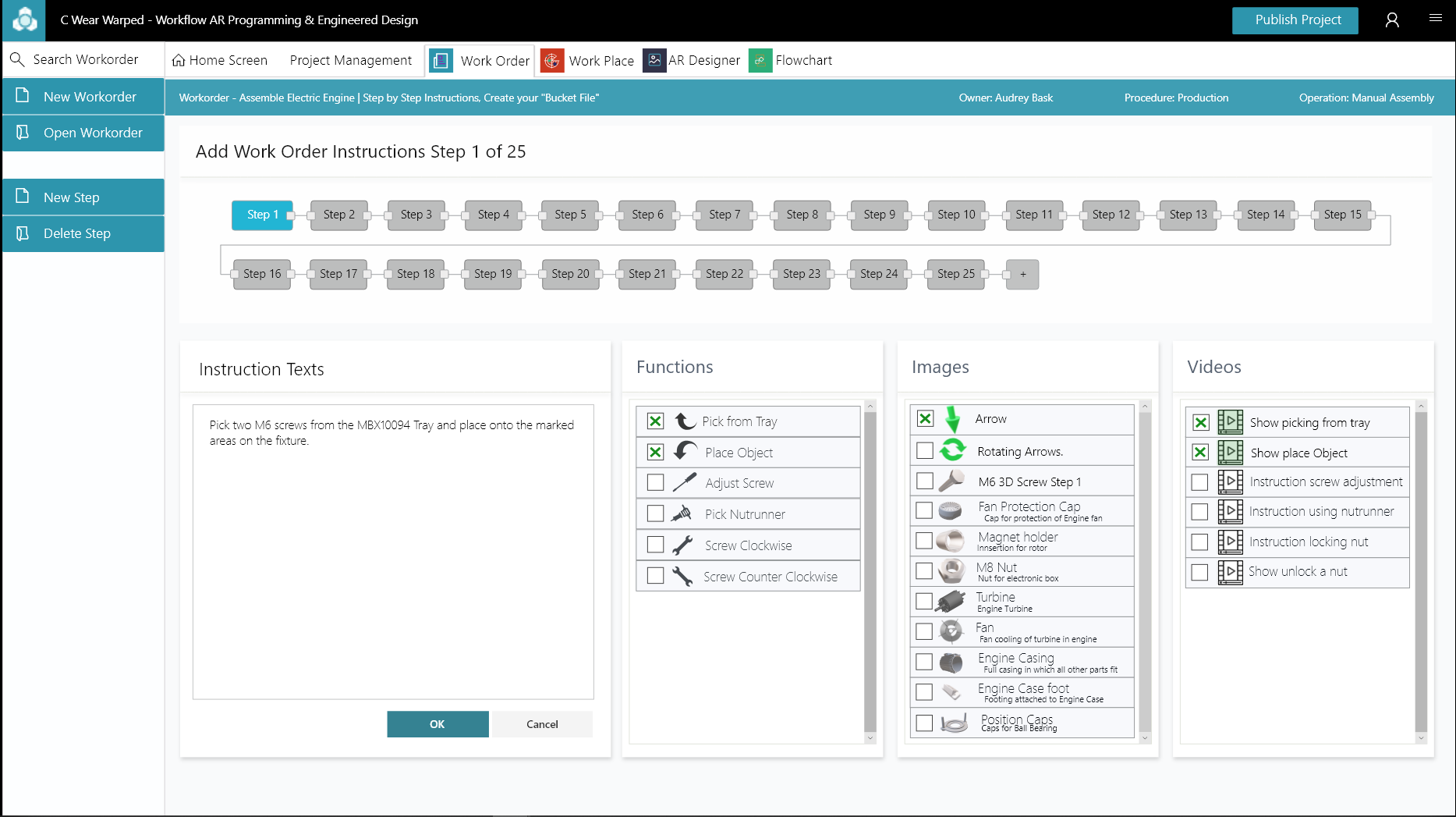Check the Screw Counter Clockwise checkbox
Viewport: 1456px width, 817px height.
coord(656,575)
